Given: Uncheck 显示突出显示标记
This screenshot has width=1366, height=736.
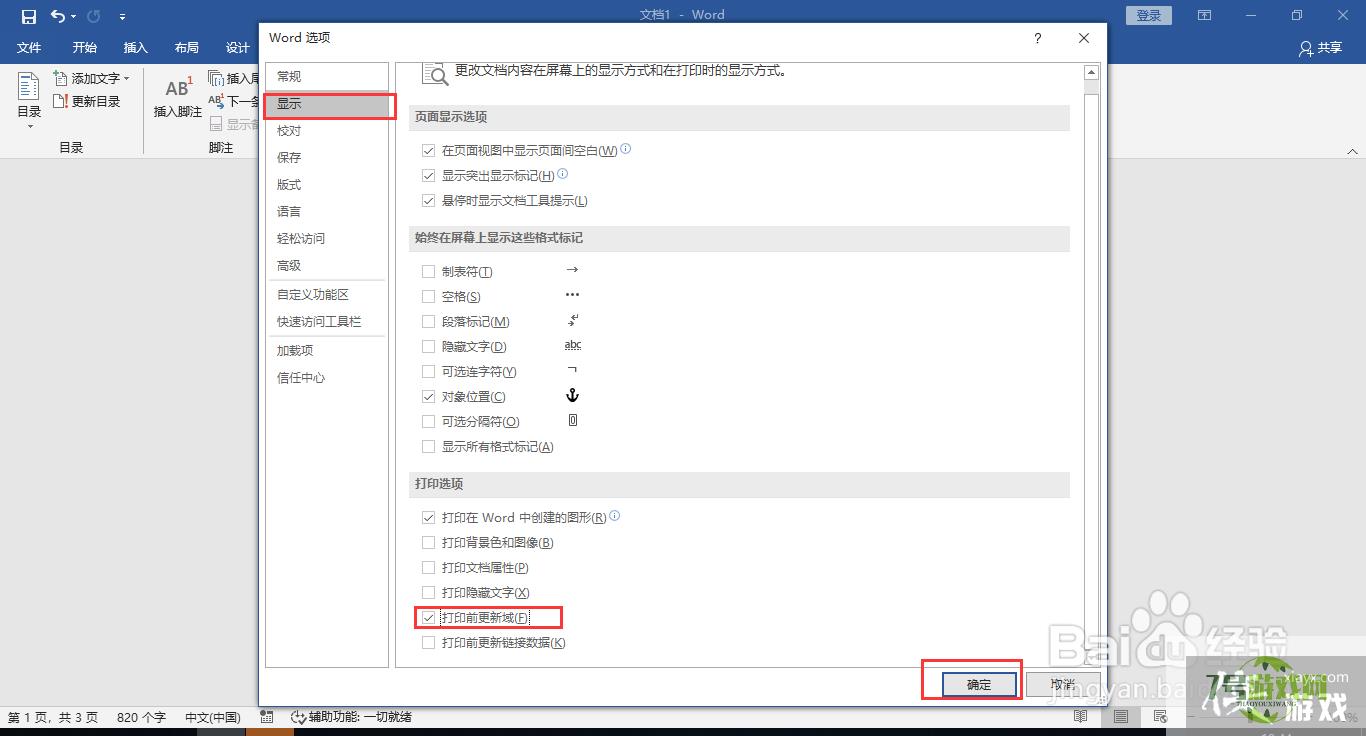Looking at the screenshot, I should click(429, 176).
